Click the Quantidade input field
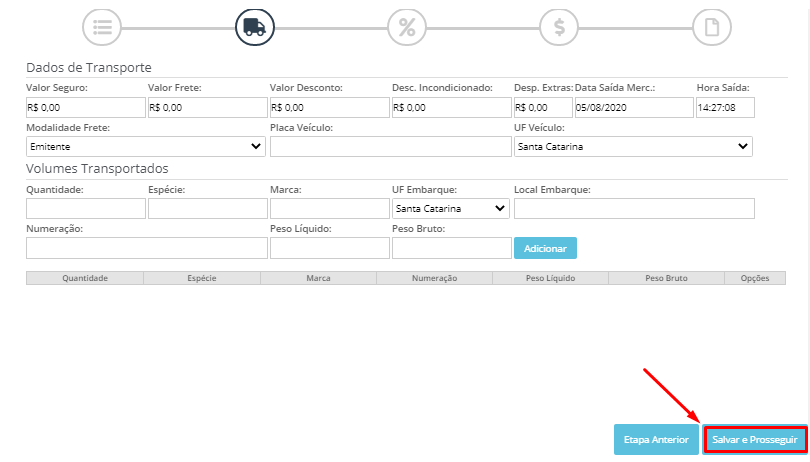The width and height of the screenshot is (810, 462). point(86,208)
